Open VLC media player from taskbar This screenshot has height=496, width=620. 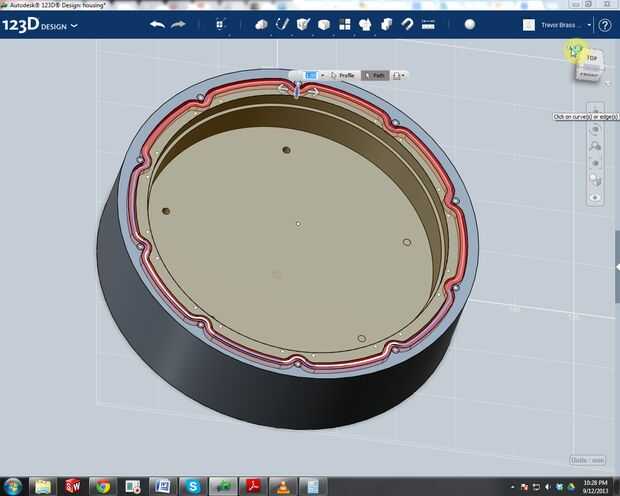point(283,487)
